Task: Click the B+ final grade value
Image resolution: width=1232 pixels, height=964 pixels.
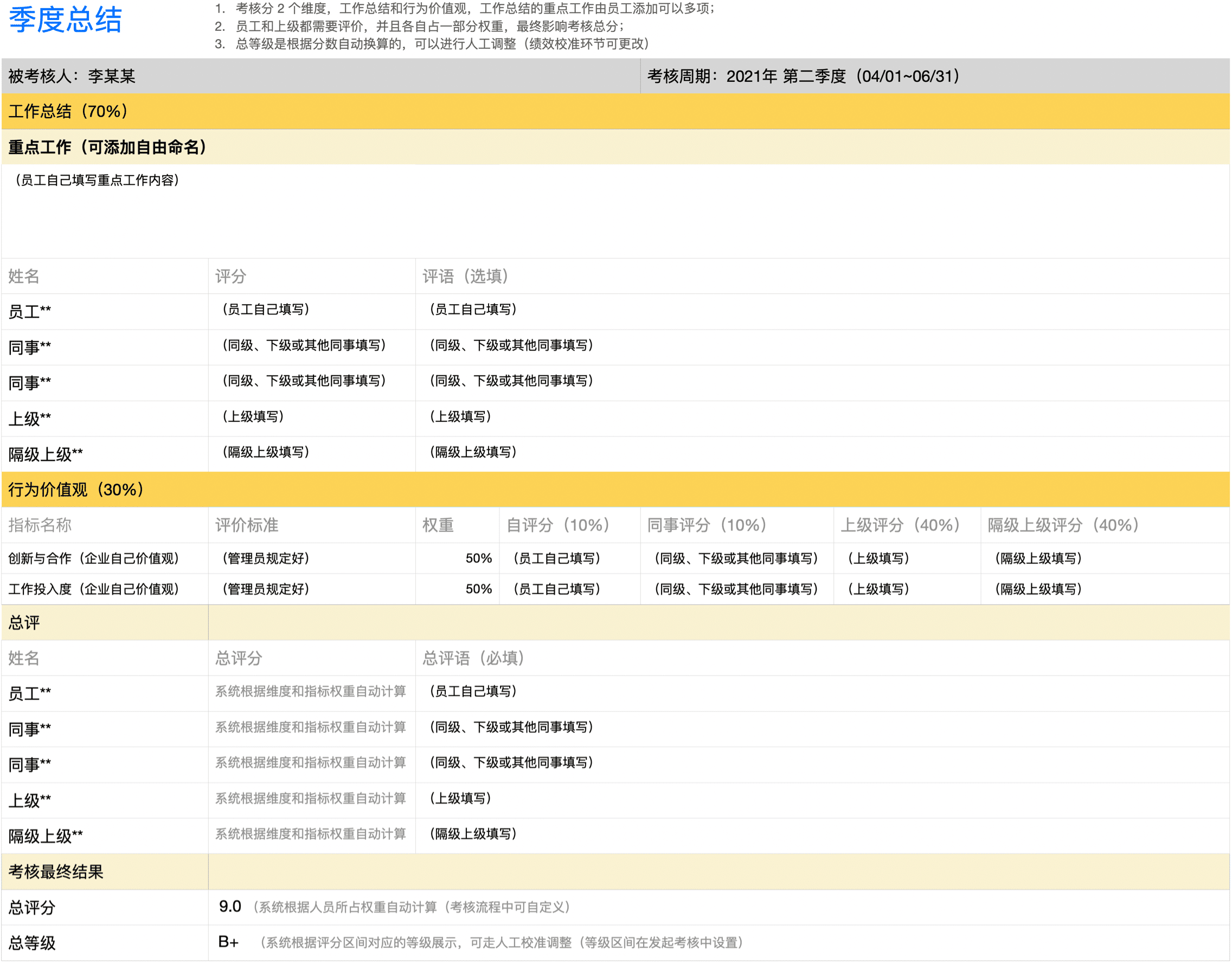Action: [x=229, y=942]
